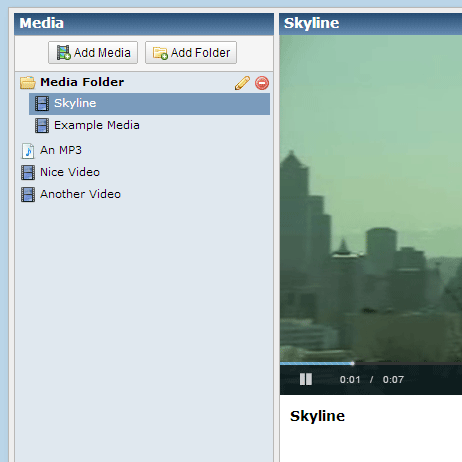Delete Media Folder using the red minus icon
The width and height of the screenshot is (462, 462).
coord(262,83)
